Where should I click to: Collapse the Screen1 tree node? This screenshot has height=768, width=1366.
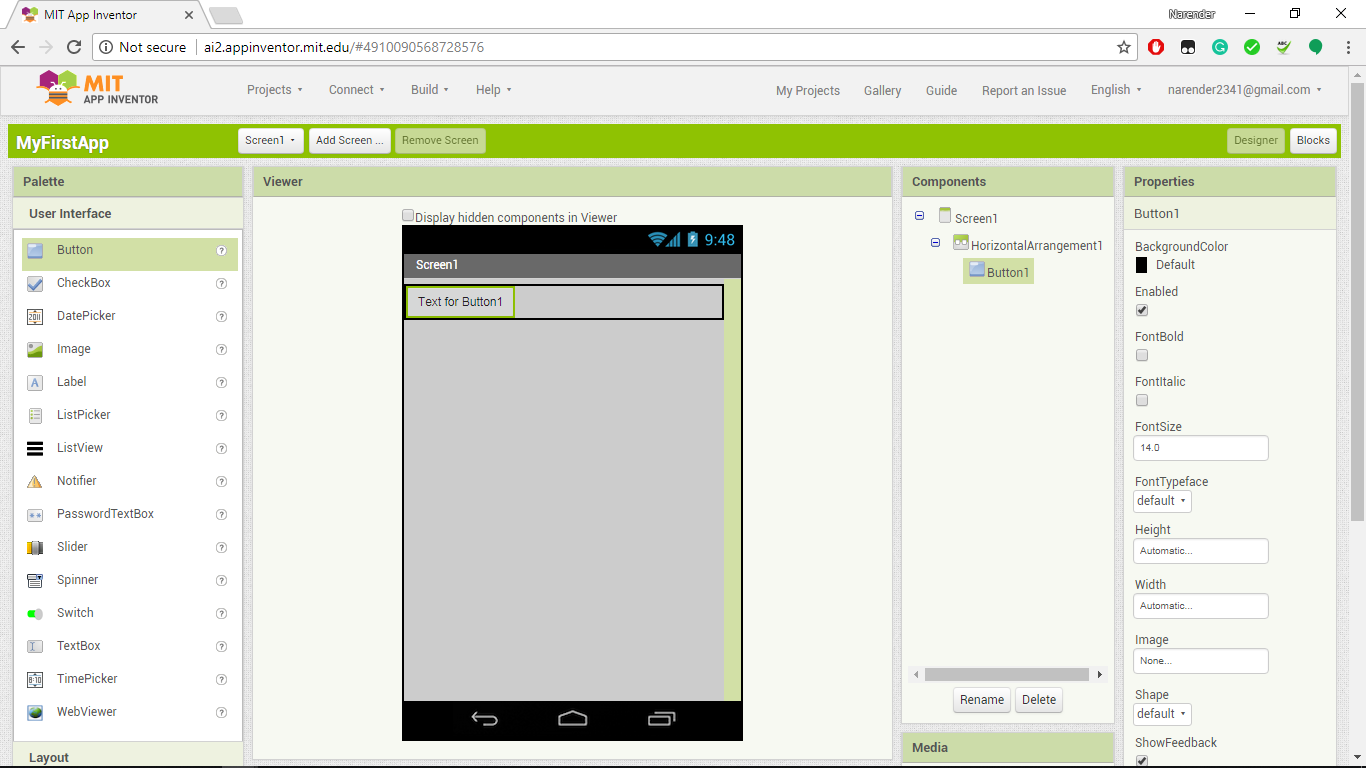point(920,216)
